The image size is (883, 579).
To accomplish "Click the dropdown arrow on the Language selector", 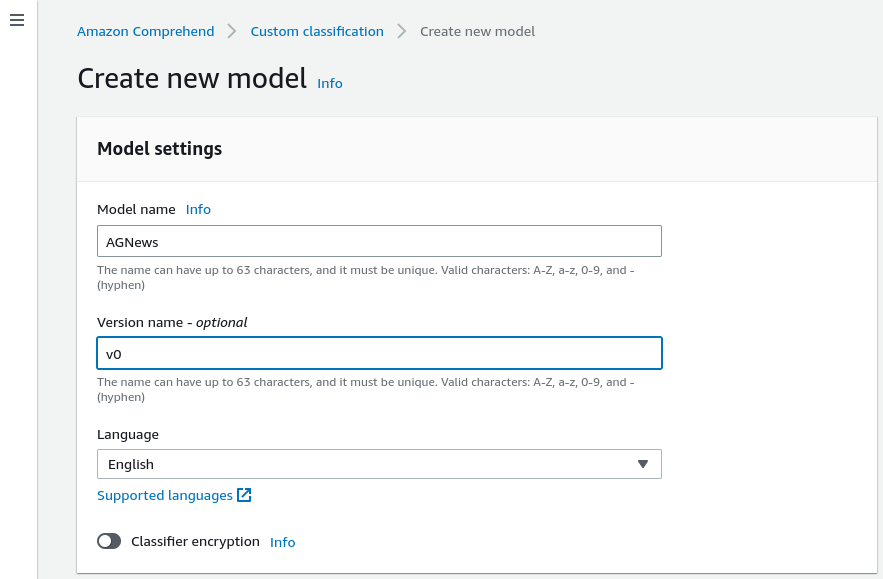I will (x=645, y=463).
